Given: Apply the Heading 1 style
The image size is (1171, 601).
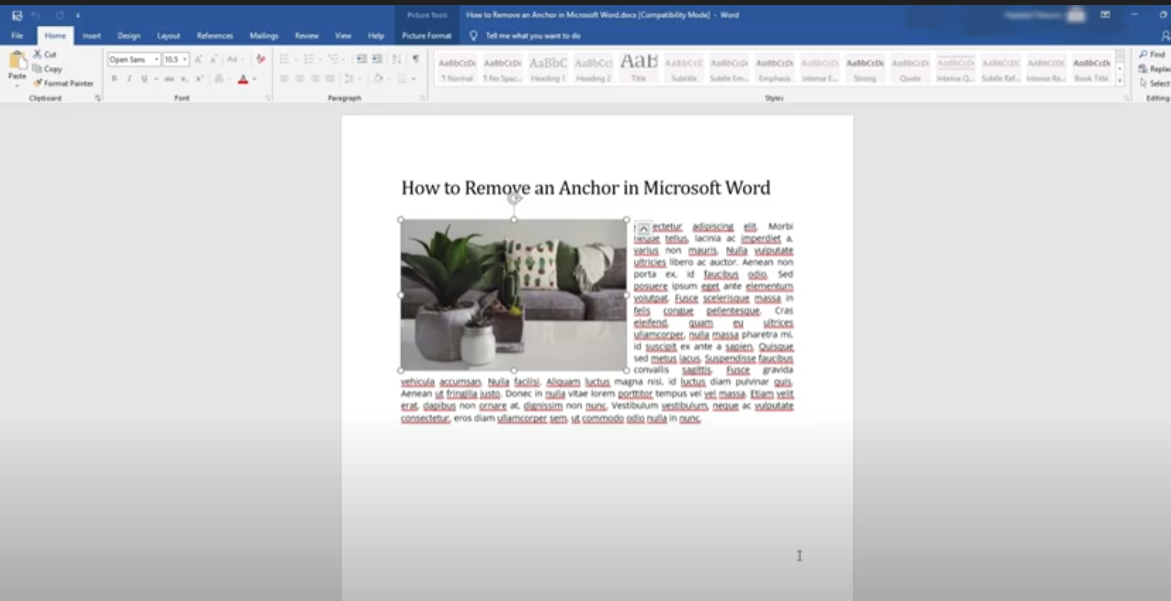Looking at the screenshot, I should 548,67.
